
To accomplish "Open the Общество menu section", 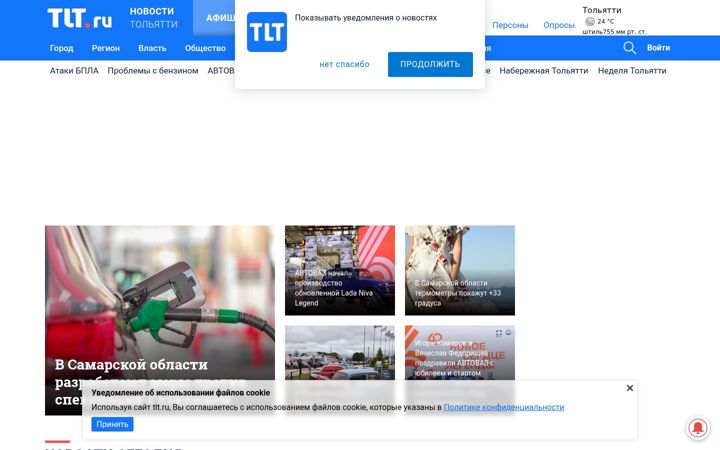I will 205,48.
